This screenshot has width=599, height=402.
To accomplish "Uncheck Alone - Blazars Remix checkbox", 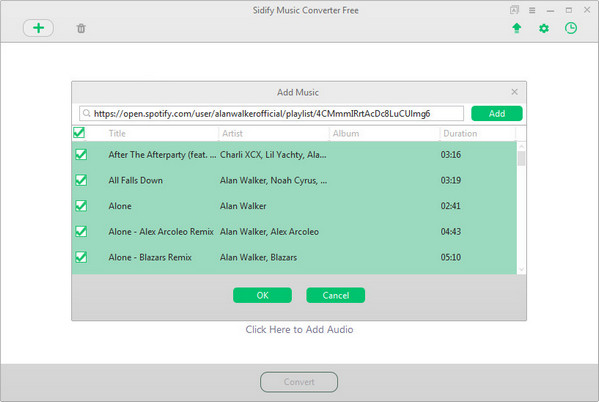I will coord(81,257).
